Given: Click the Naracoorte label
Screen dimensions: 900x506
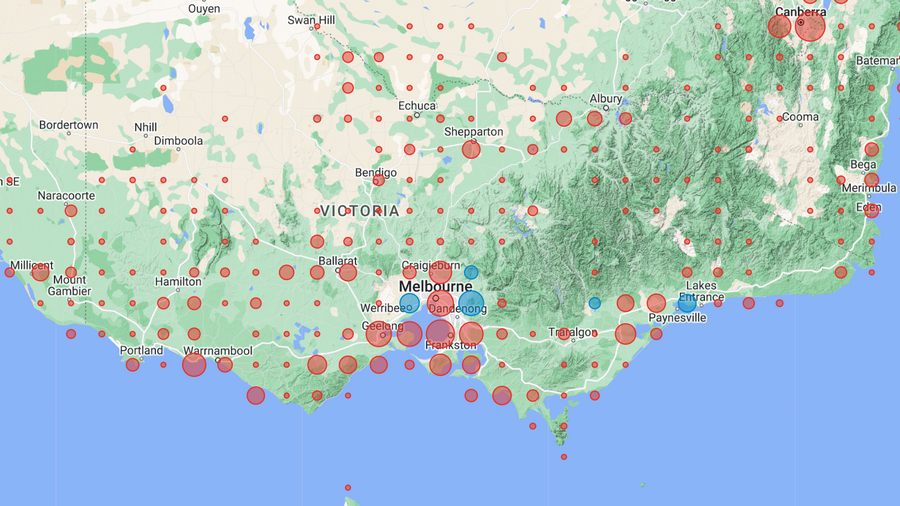Looking at the screenshot, I should click(66, 196).
